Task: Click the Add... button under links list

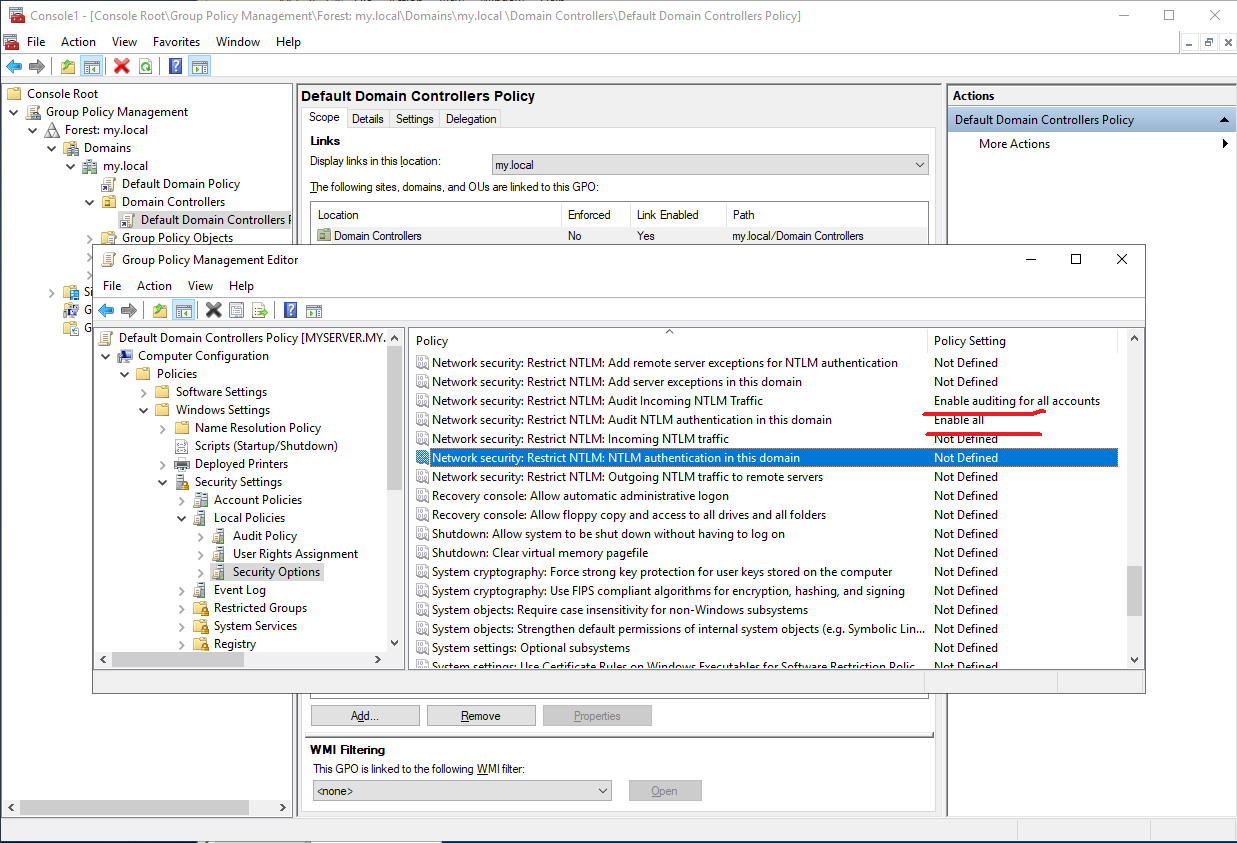Action: pos(364,716)
